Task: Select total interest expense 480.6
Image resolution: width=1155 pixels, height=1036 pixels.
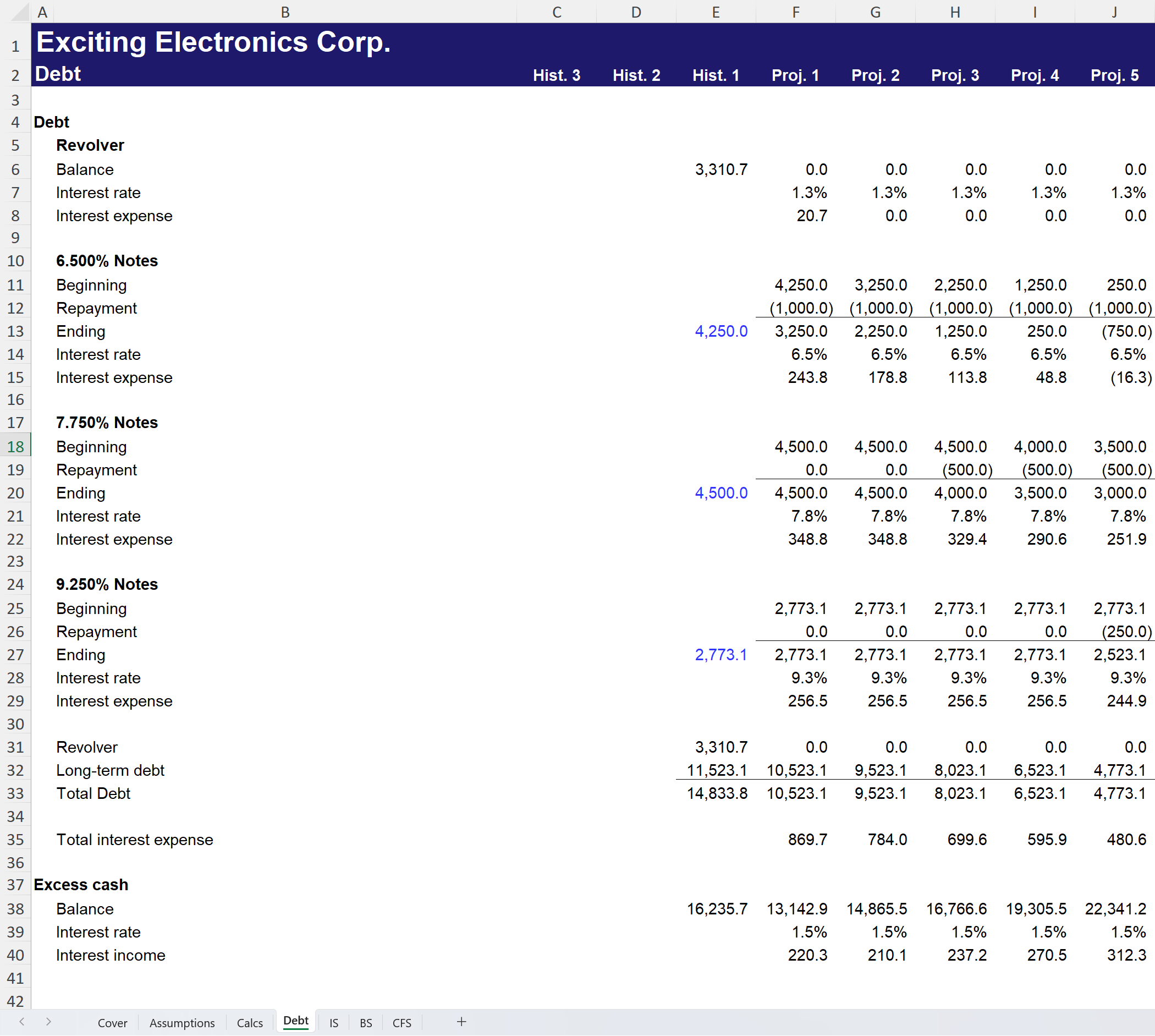Action: tap(1126, 840)
